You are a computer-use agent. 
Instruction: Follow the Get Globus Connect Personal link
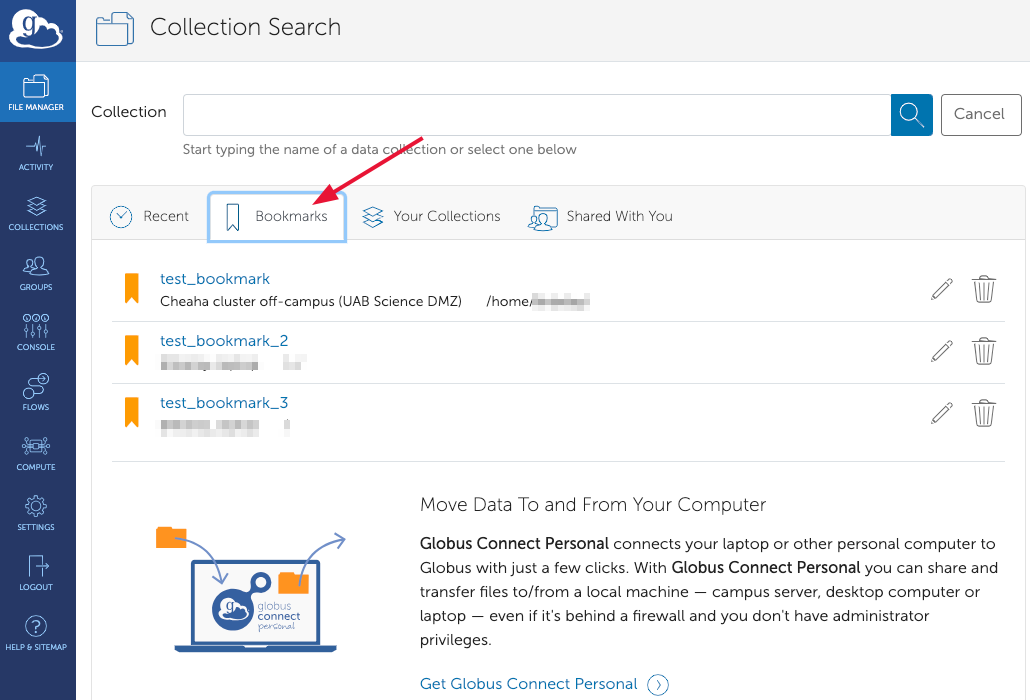[528, 684]
